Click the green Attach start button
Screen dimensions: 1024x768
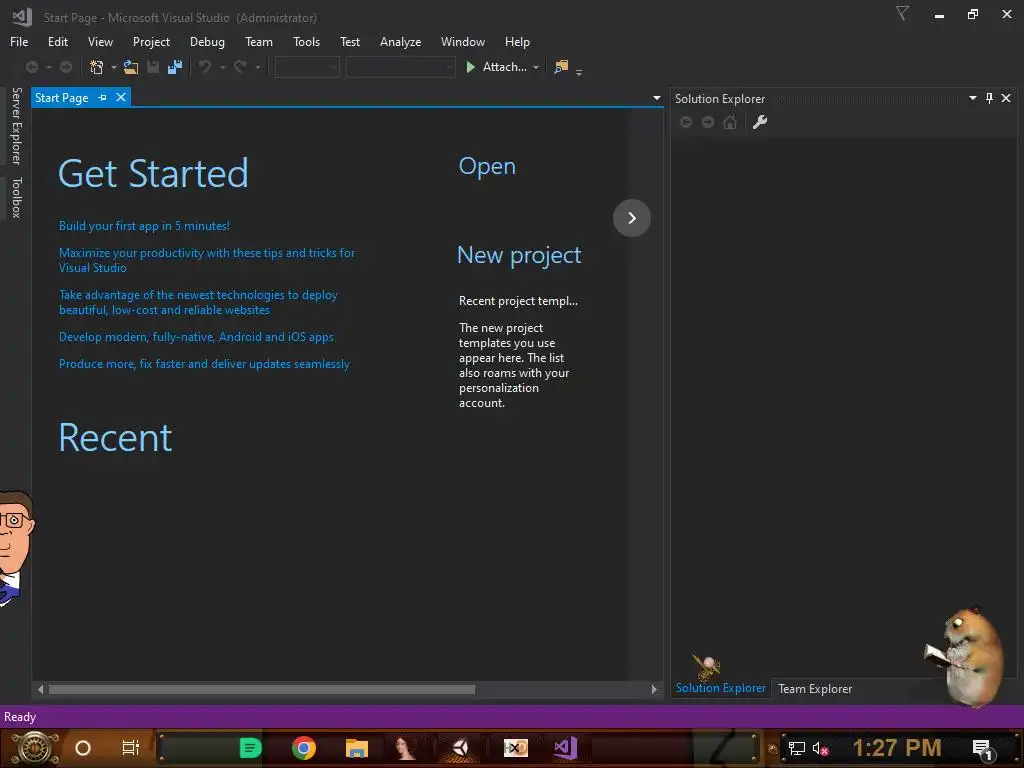[x=496, y=67]
